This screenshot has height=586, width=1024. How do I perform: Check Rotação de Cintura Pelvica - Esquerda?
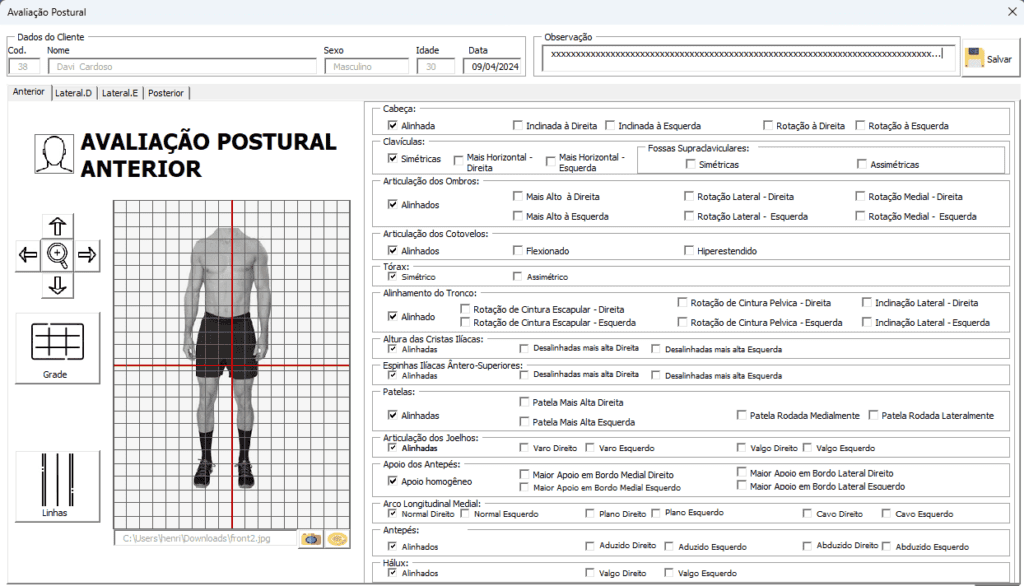point(682,322)
